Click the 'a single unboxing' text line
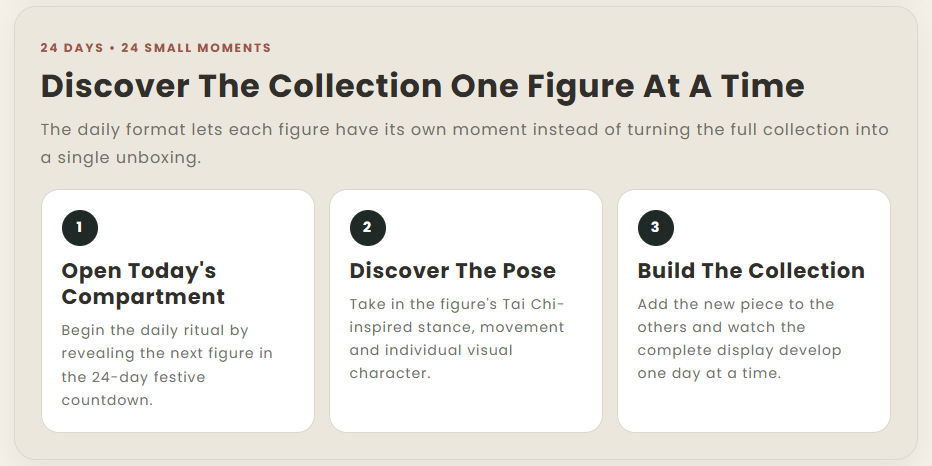The width and height of the screenshot is (932, 466). pos(121,158)
